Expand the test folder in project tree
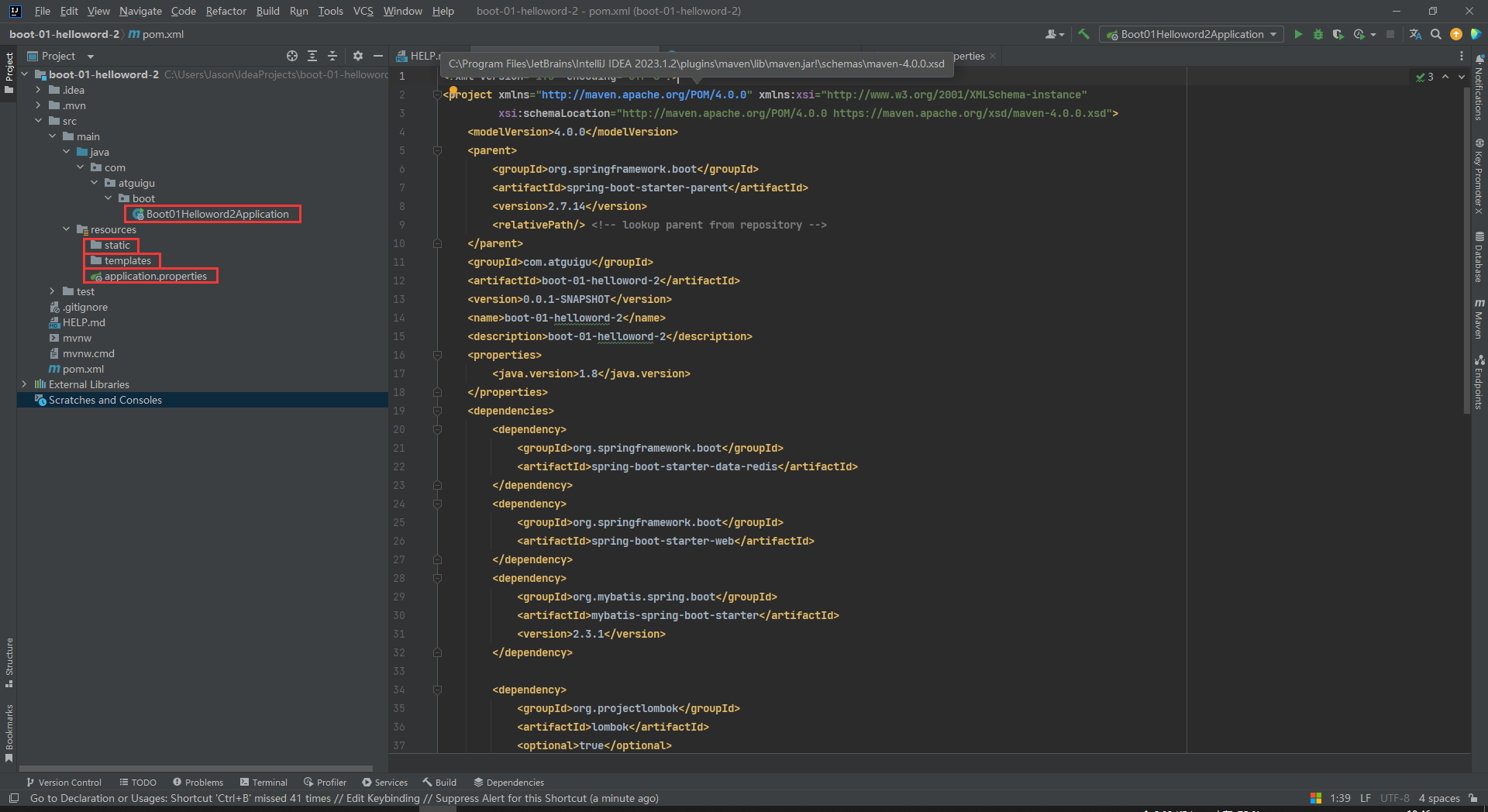 coord(53,291)
